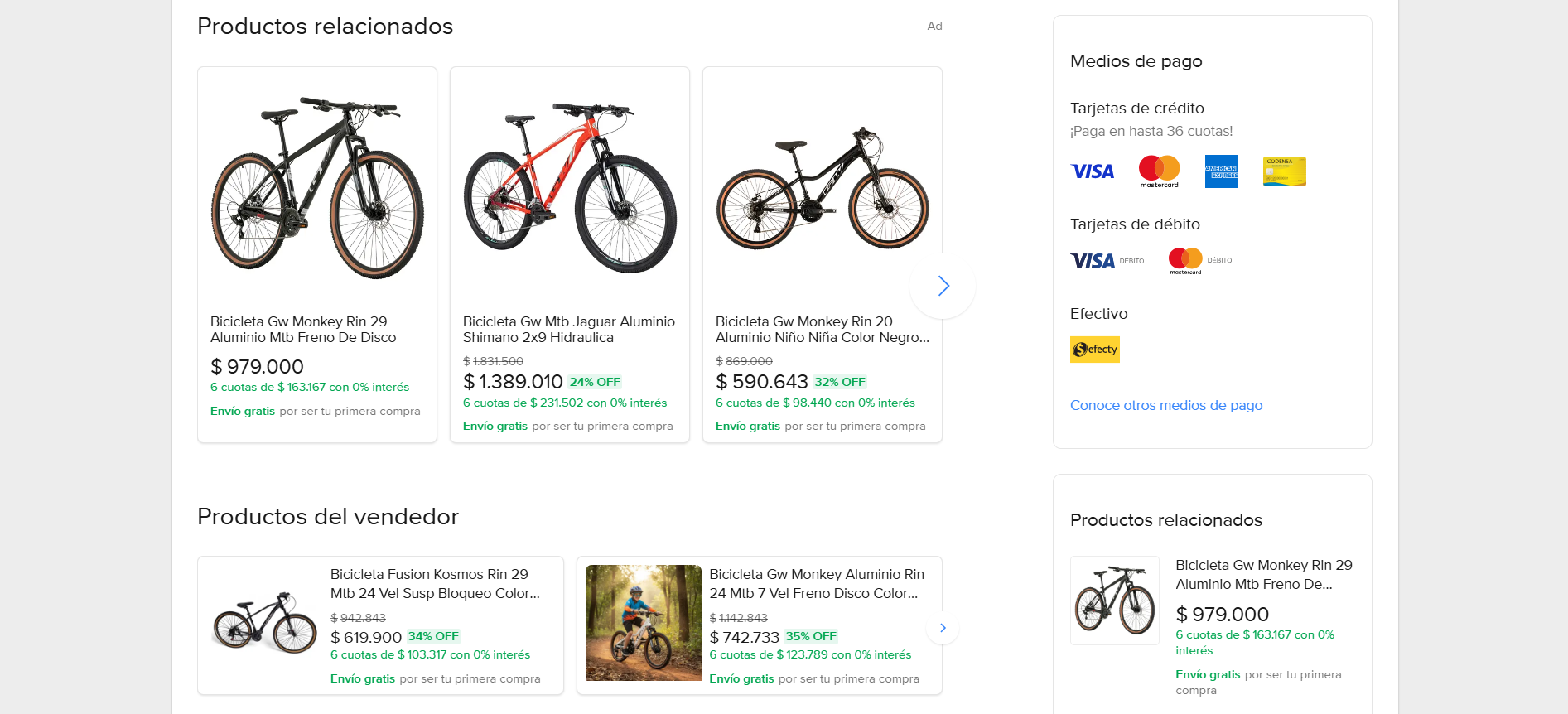Click the forest kid riding bike thumbnail
The width and height of the screenshot is (1568, 714).
644,623
